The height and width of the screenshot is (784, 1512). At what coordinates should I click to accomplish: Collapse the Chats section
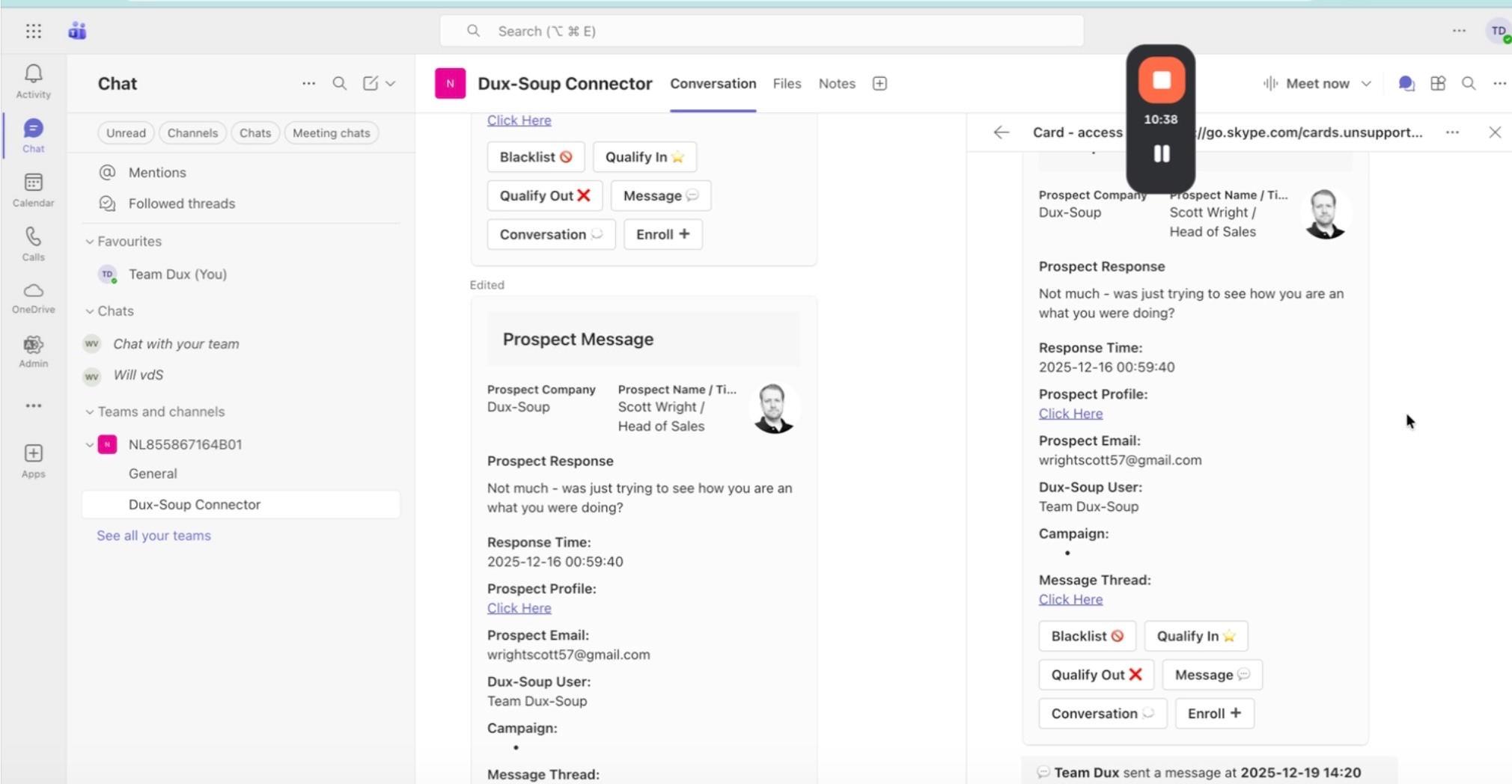tap(89, 310)
